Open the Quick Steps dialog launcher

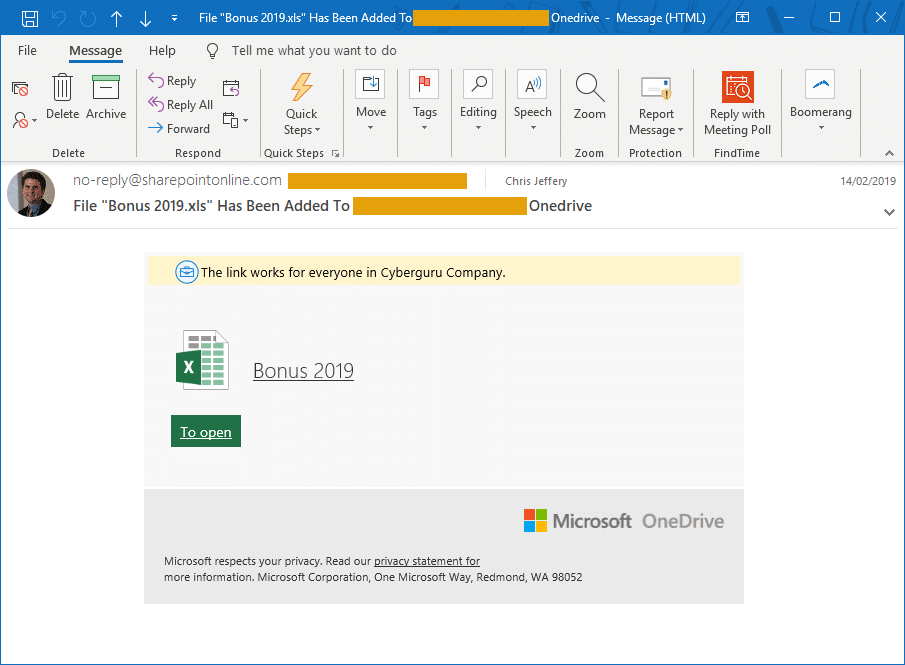click(335, 154)
